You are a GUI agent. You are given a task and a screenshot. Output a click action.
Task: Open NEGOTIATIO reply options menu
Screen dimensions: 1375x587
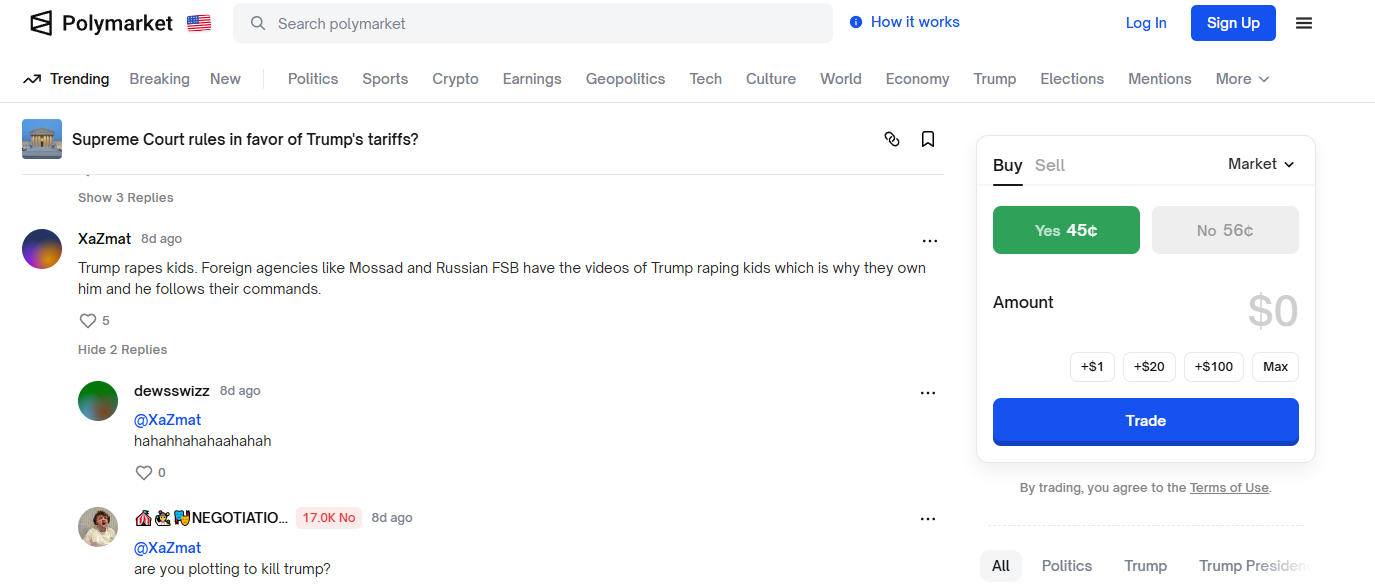[x=928, y=519]
